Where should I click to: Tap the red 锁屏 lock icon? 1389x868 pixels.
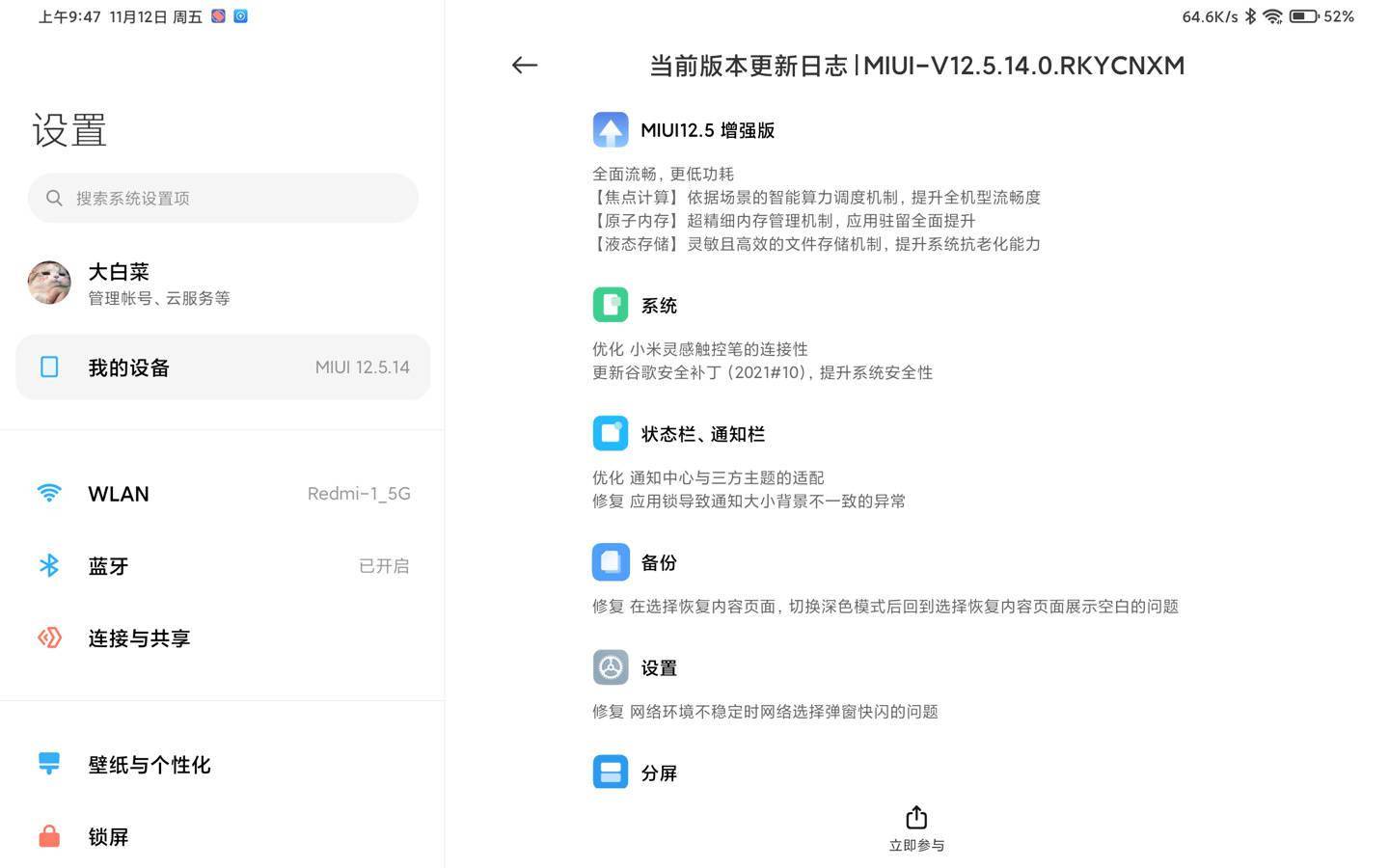coord(49,836)
